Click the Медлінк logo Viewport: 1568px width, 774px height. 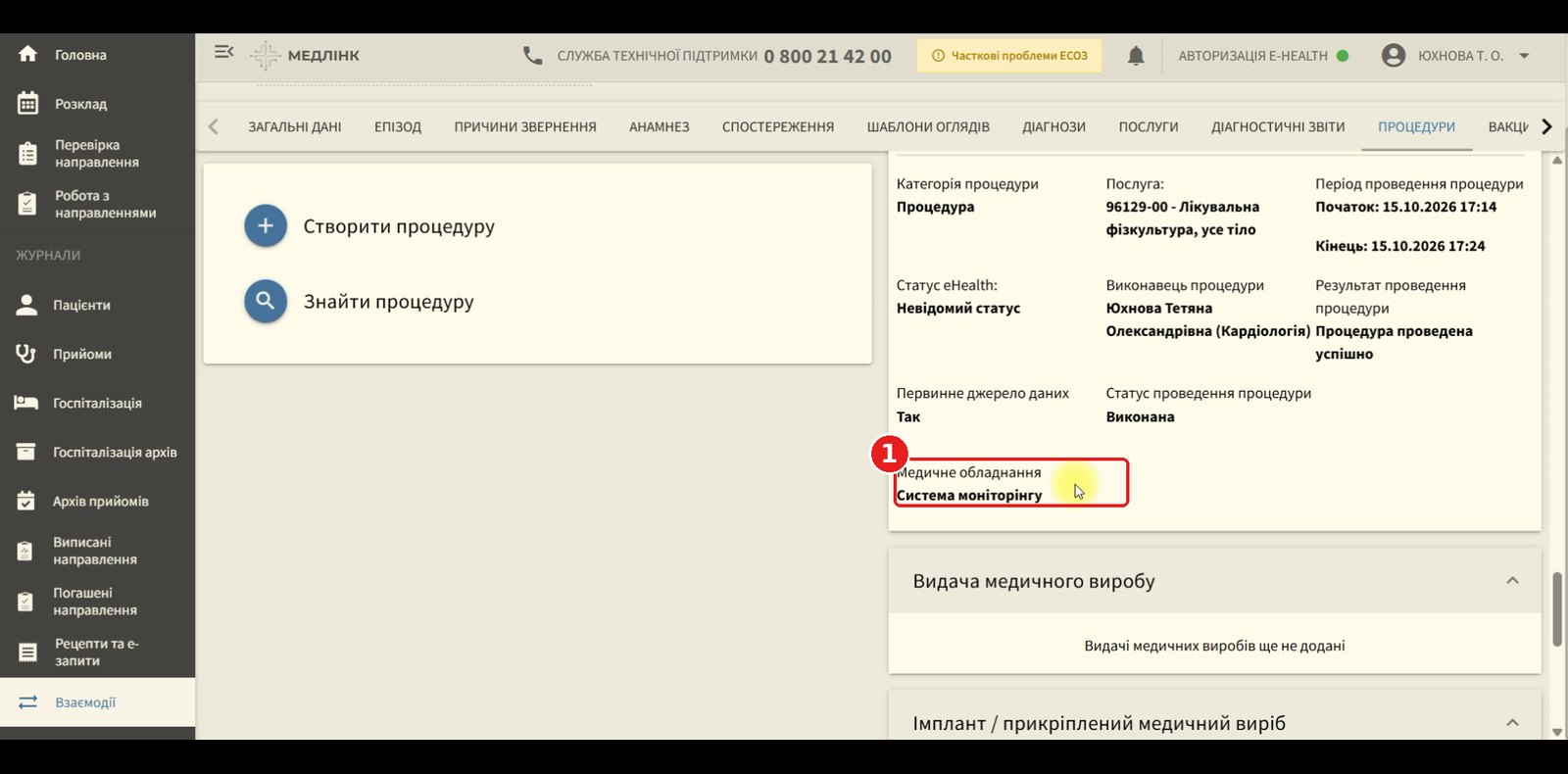click(306, 56)
